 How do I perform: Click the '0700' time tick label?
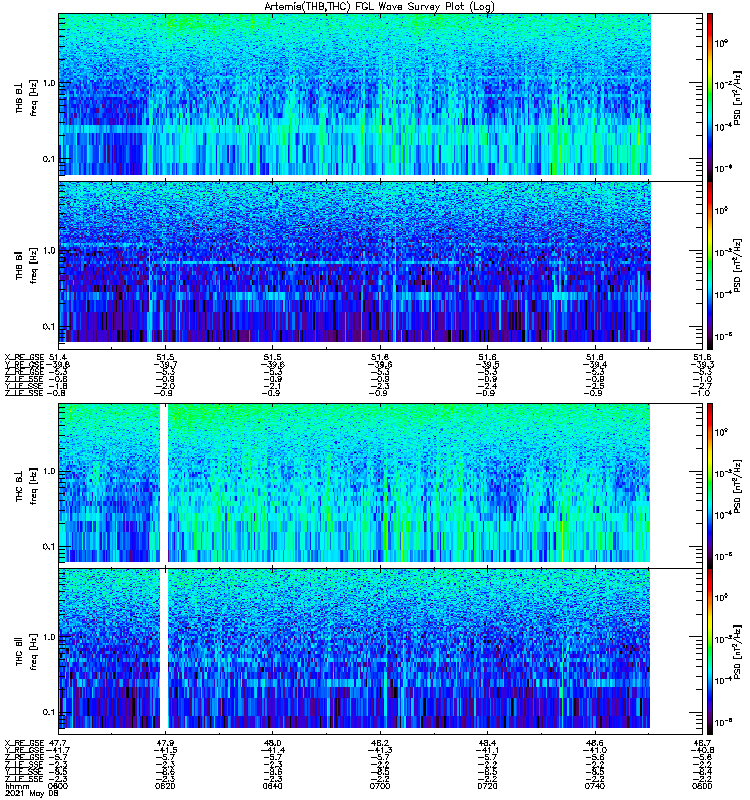[380, 786]
